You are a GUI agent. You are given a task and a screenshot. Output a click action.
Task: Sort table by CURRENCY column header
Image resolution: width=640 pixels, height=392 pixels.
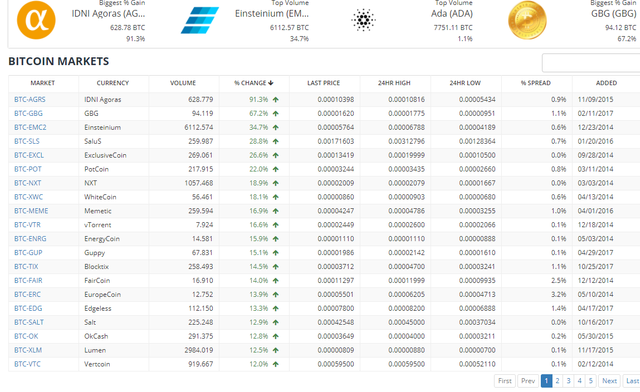coord(113,83)
